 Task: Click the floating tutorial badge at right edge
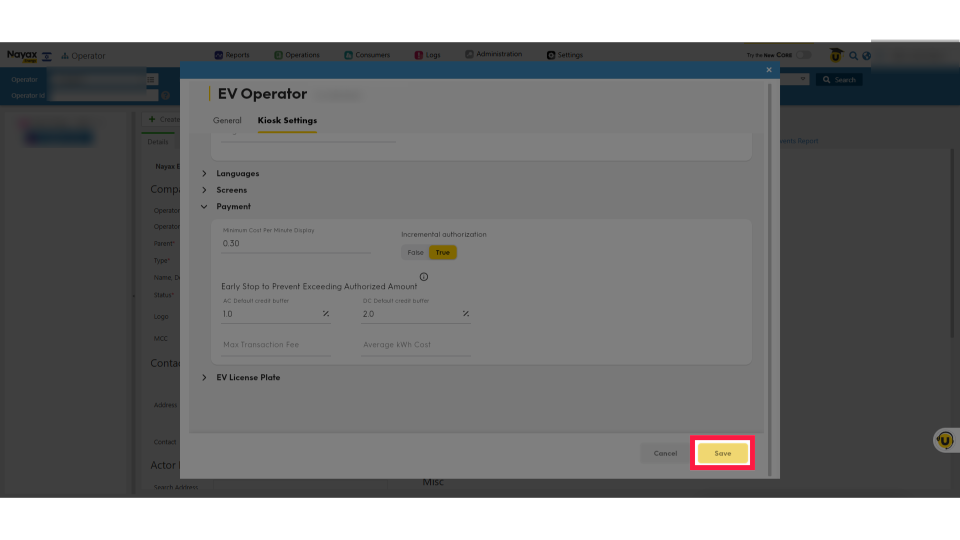click(x=944, y=440)
